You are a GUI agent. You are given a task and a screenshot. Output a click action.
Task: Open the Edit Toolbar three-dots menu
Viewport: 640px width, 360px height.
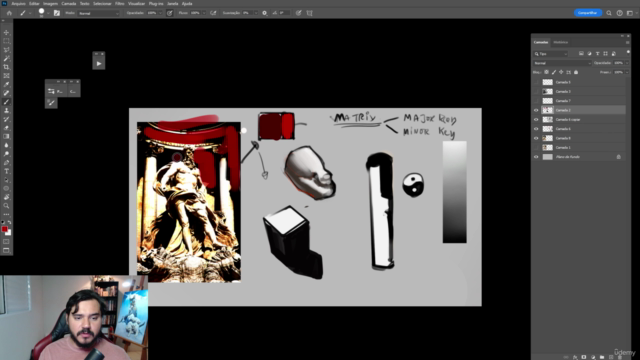(6, 214)
